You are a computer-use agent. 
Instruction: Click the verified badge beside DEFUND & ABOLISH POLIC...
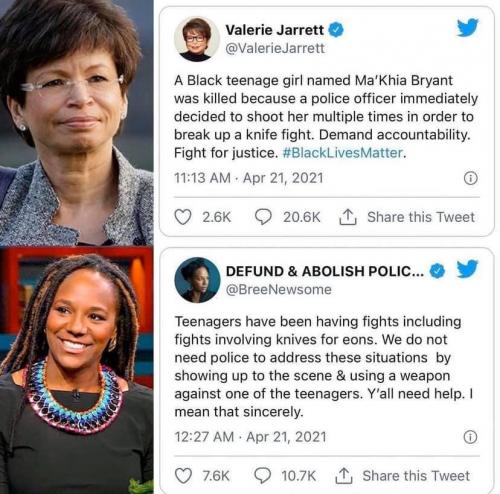click(x=437, y=271)
